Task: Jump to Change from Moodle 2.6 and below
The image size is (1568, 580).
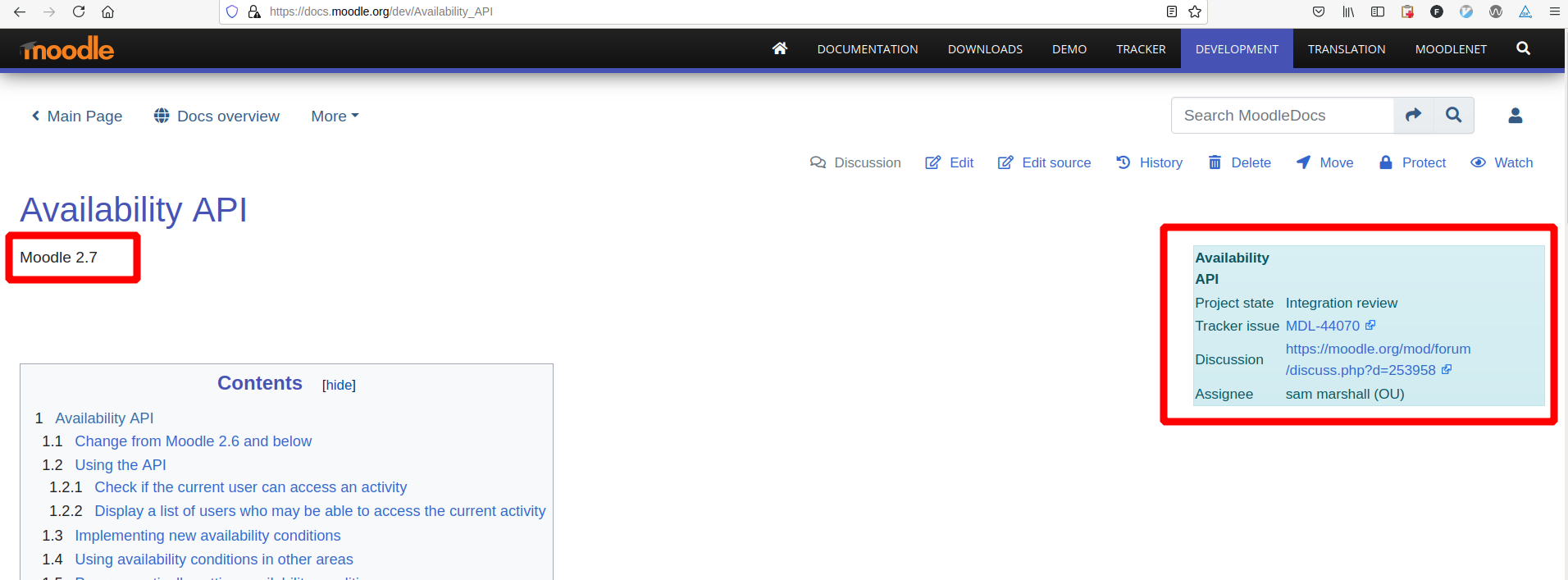Action: (194, 441)
